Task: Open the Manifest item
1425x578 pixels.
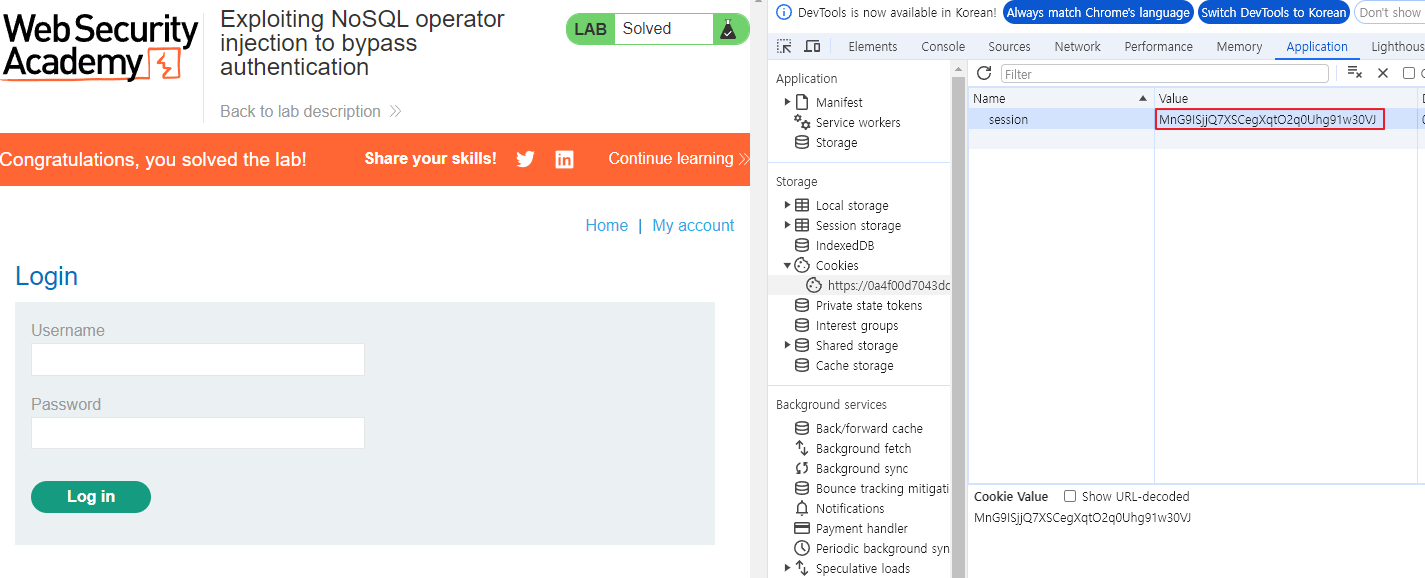Action: pyautogui.click(x=839, y=102)
